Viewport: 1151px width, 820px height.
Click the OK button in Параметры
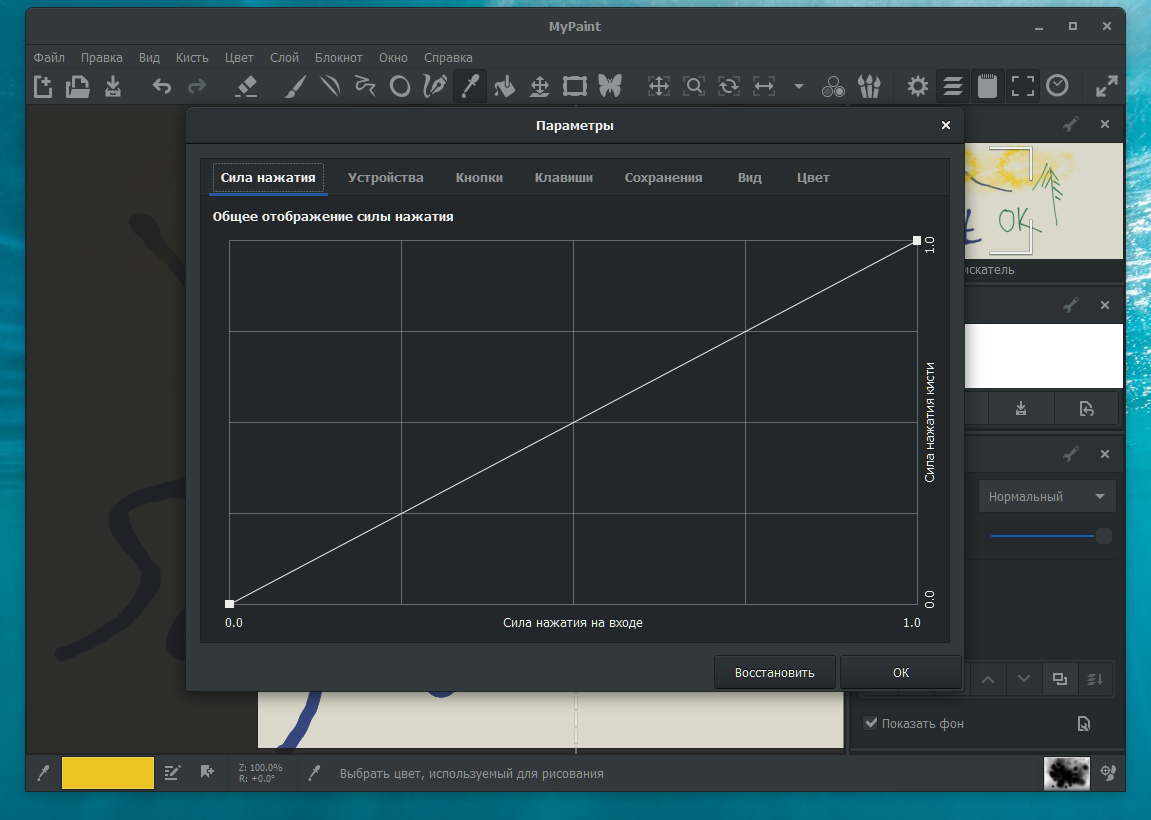click(x=901, y=672)
